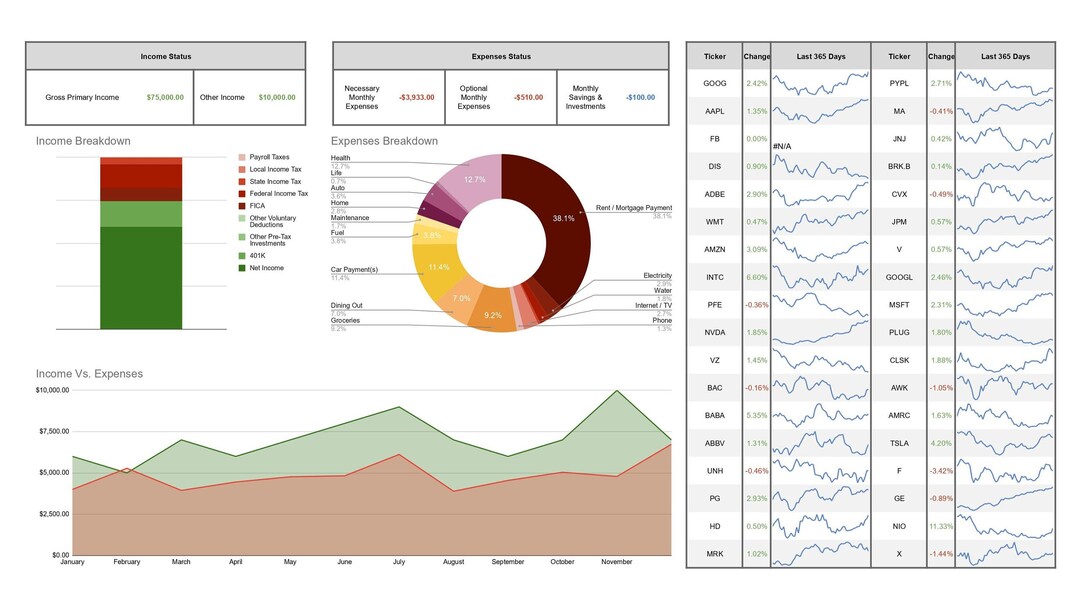Select the Income Status header cell

[x=165, y=56]
